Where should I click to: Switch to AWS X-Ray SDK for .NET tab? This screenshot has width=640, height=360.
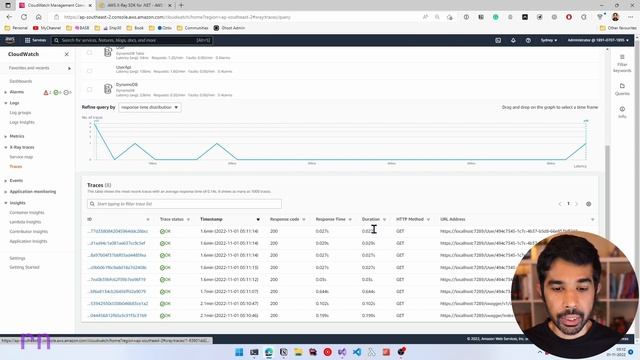[135, 5]
